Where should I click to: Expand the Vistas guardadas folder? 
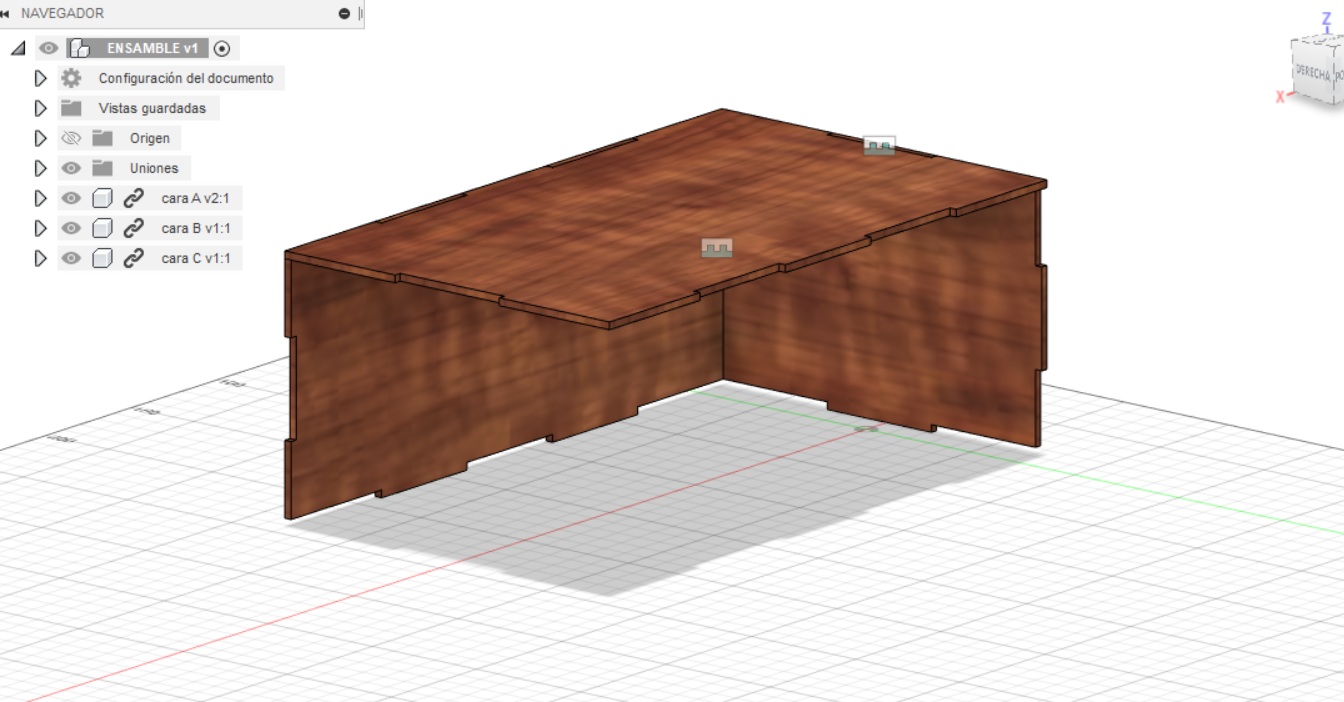coord(41,108)
